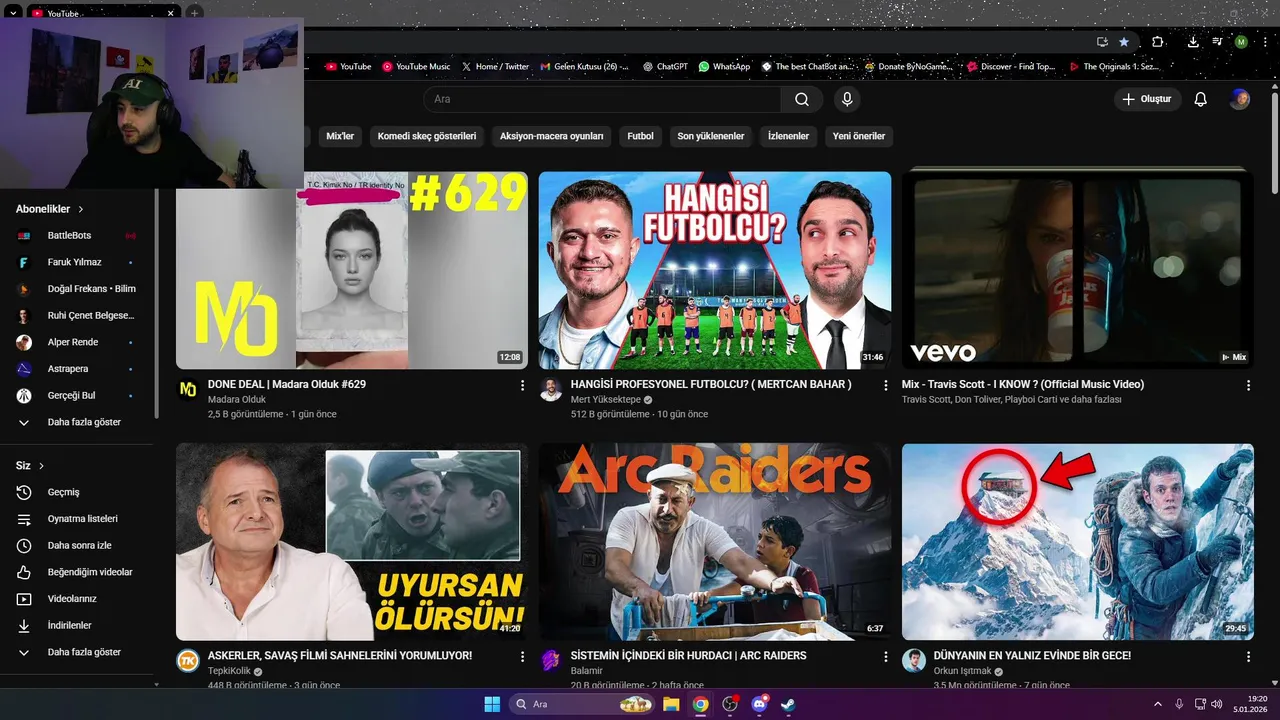The image size is (1280, 720).
Task: Expand the Siz section chevron
Action: (42, 466)
